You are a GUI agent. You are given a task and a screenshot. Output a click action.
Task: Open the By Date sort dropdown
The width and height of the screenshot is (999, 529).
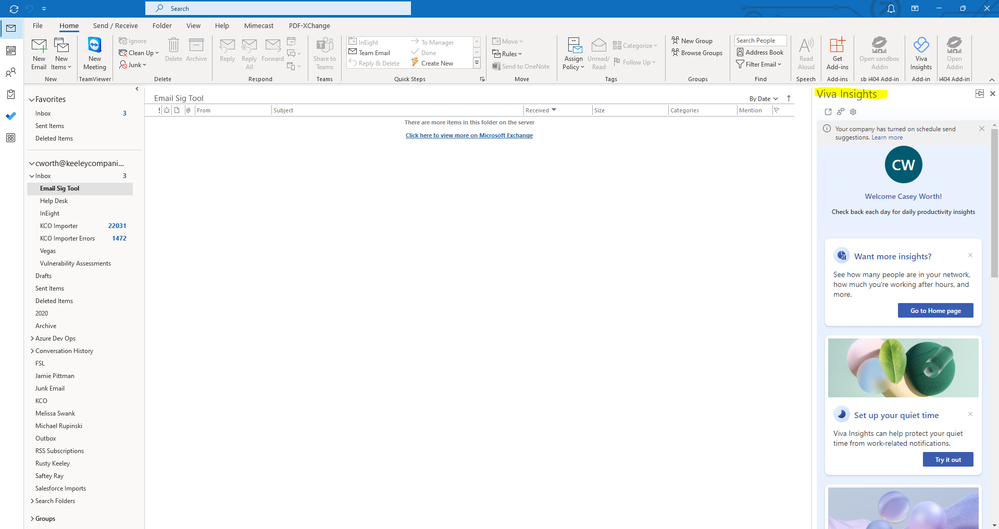[x=763, y=99]
